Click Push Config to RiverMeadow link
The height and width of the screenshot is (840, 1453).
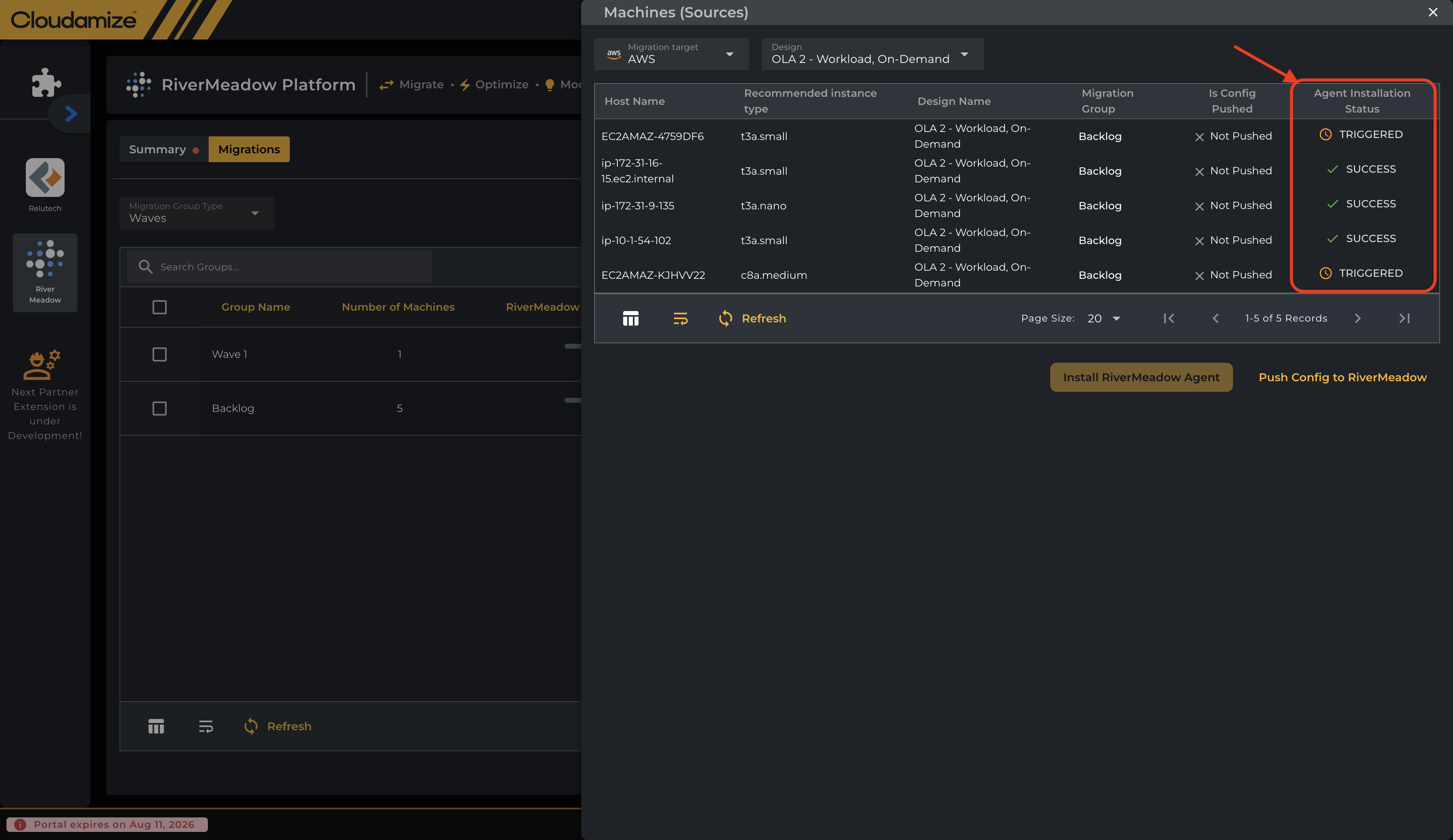pos(1342,377)
